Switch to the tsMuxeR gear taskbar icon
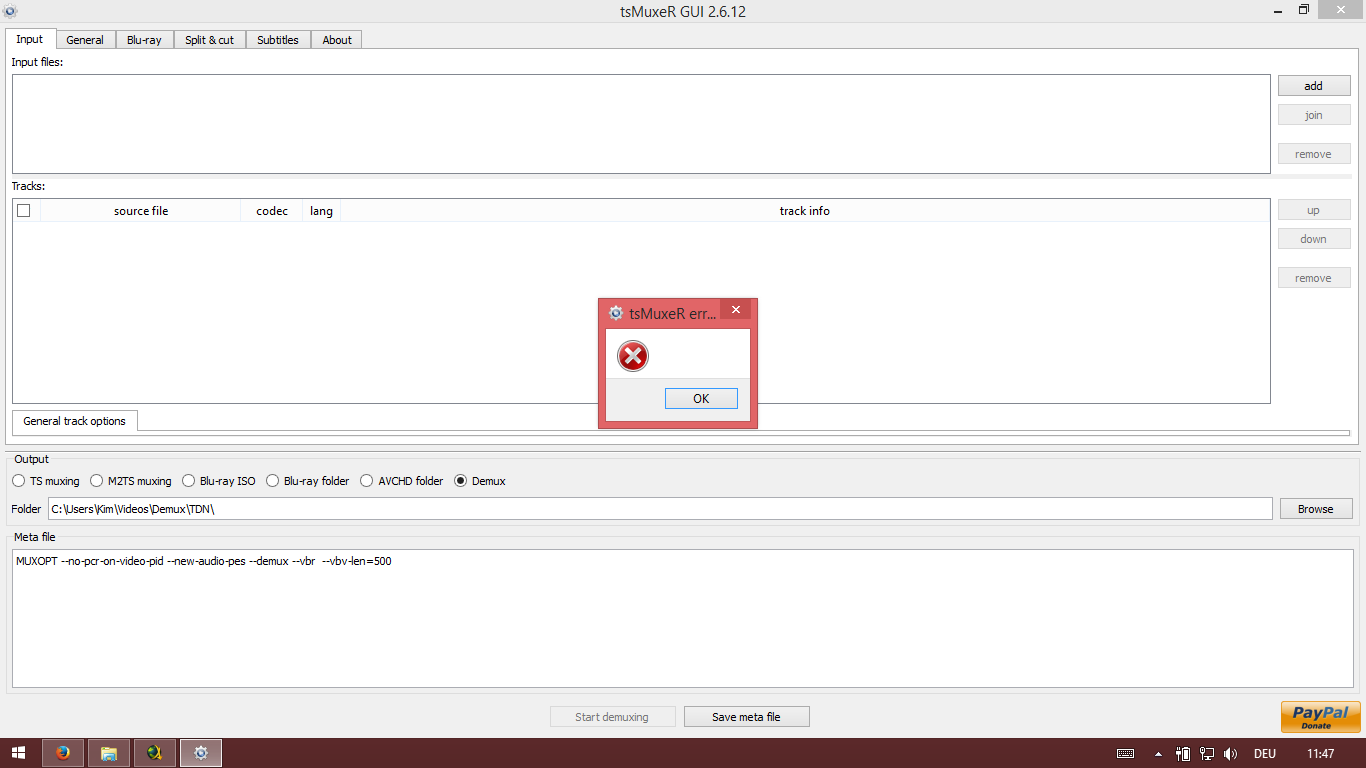The height and width of the screenshot is (768, 1366). point(201,753)
